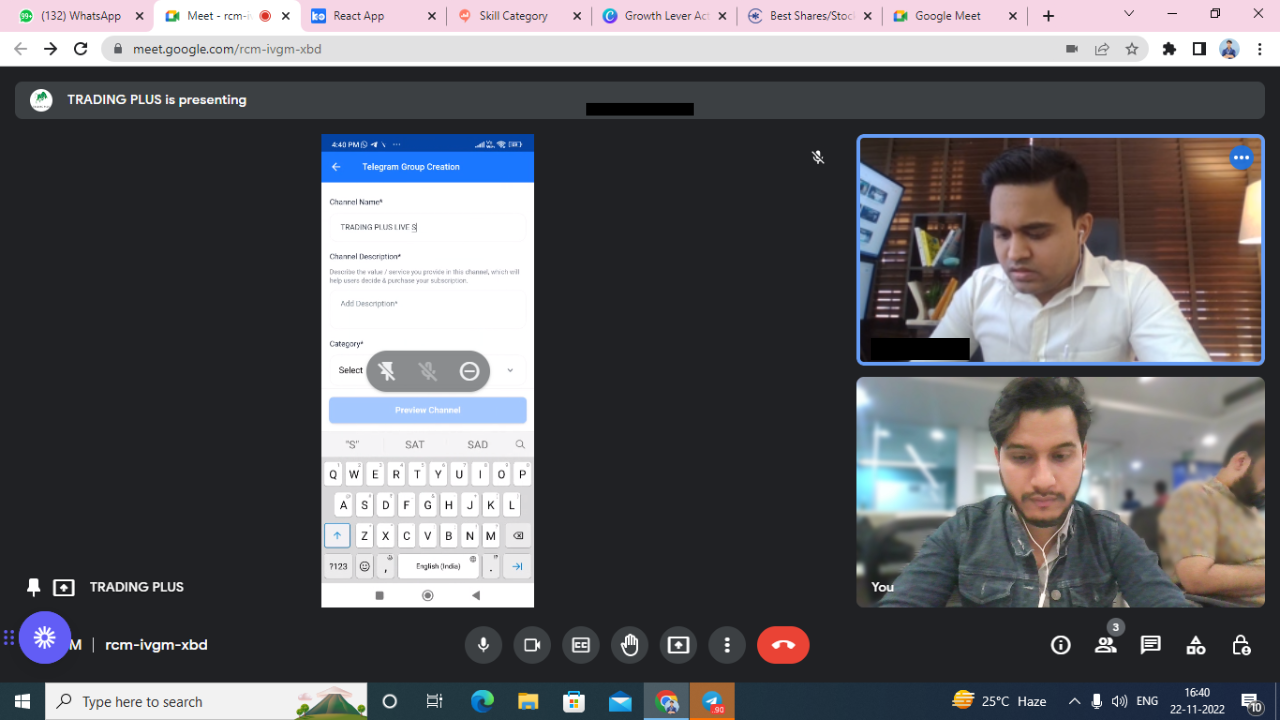
Task: Open Windows Start menu
Action: [22, 702]
